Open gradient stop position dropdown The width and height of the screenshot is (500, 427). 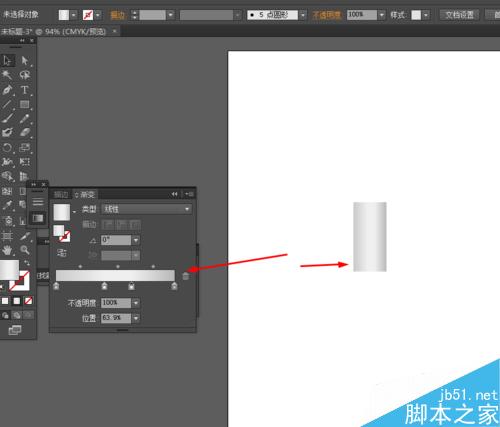(x=136, y=318)
